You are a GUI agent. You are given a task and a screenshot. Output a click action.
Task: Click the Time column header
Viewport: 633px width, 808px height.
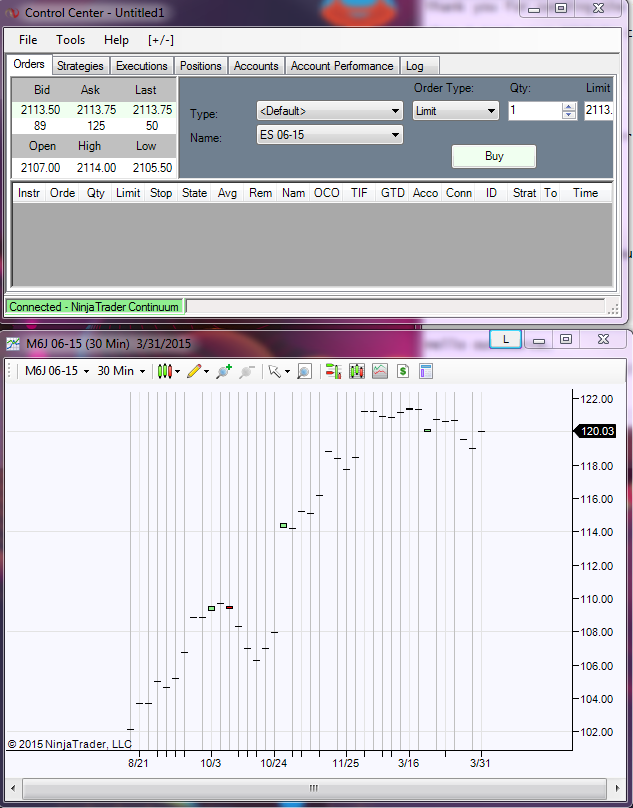tap(586, 193)
